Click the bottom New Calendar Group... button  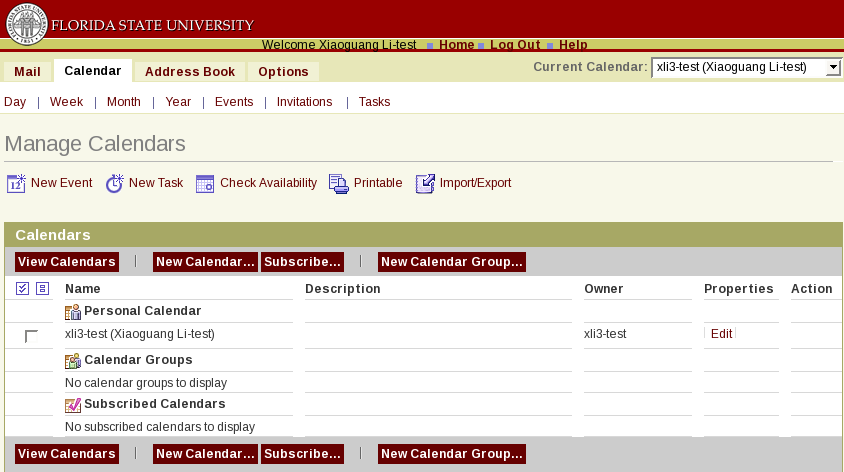(x=452, y=454)
